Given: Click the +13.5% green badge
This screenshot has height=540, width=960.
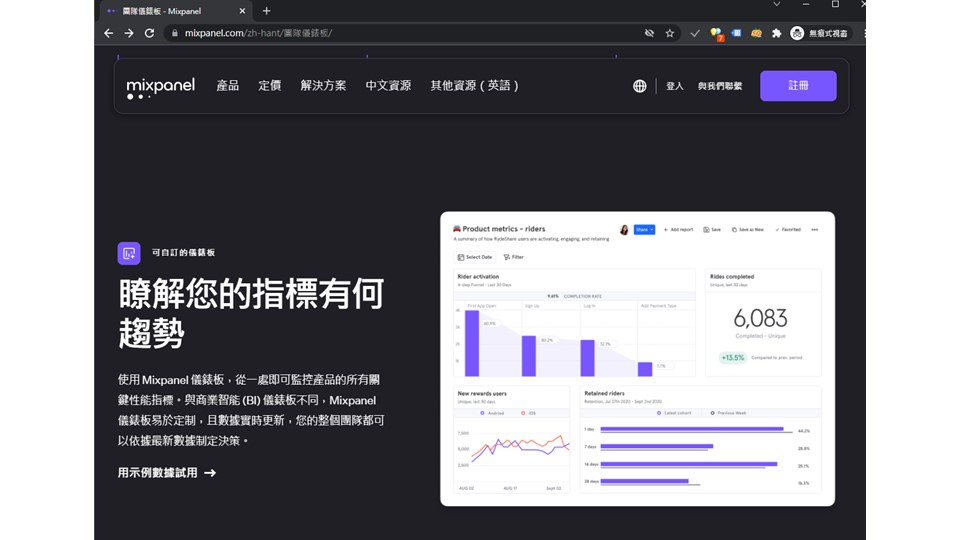Looking at the screenshot, I should (x=732, y=358).
